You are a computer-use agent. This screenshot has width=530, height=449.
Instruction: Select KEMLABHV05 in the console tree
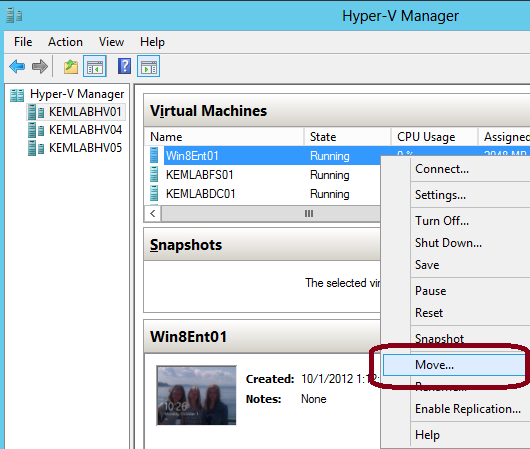pos(86,148)
